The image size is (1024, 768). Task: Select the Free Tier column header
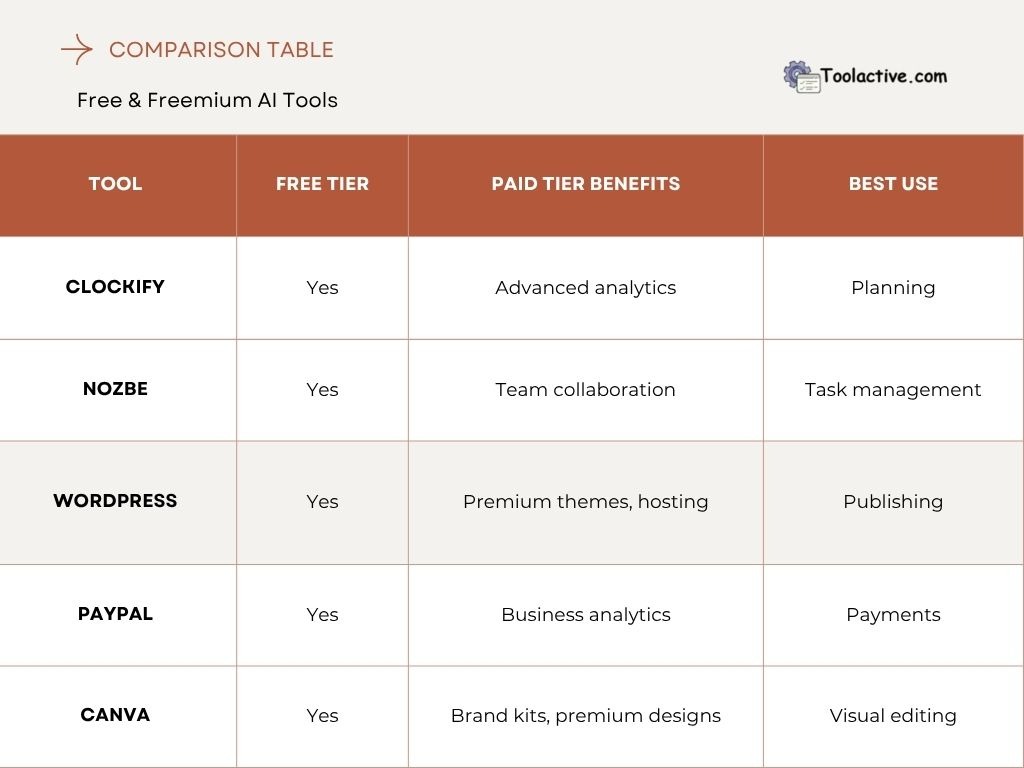[x=322, y=184]
